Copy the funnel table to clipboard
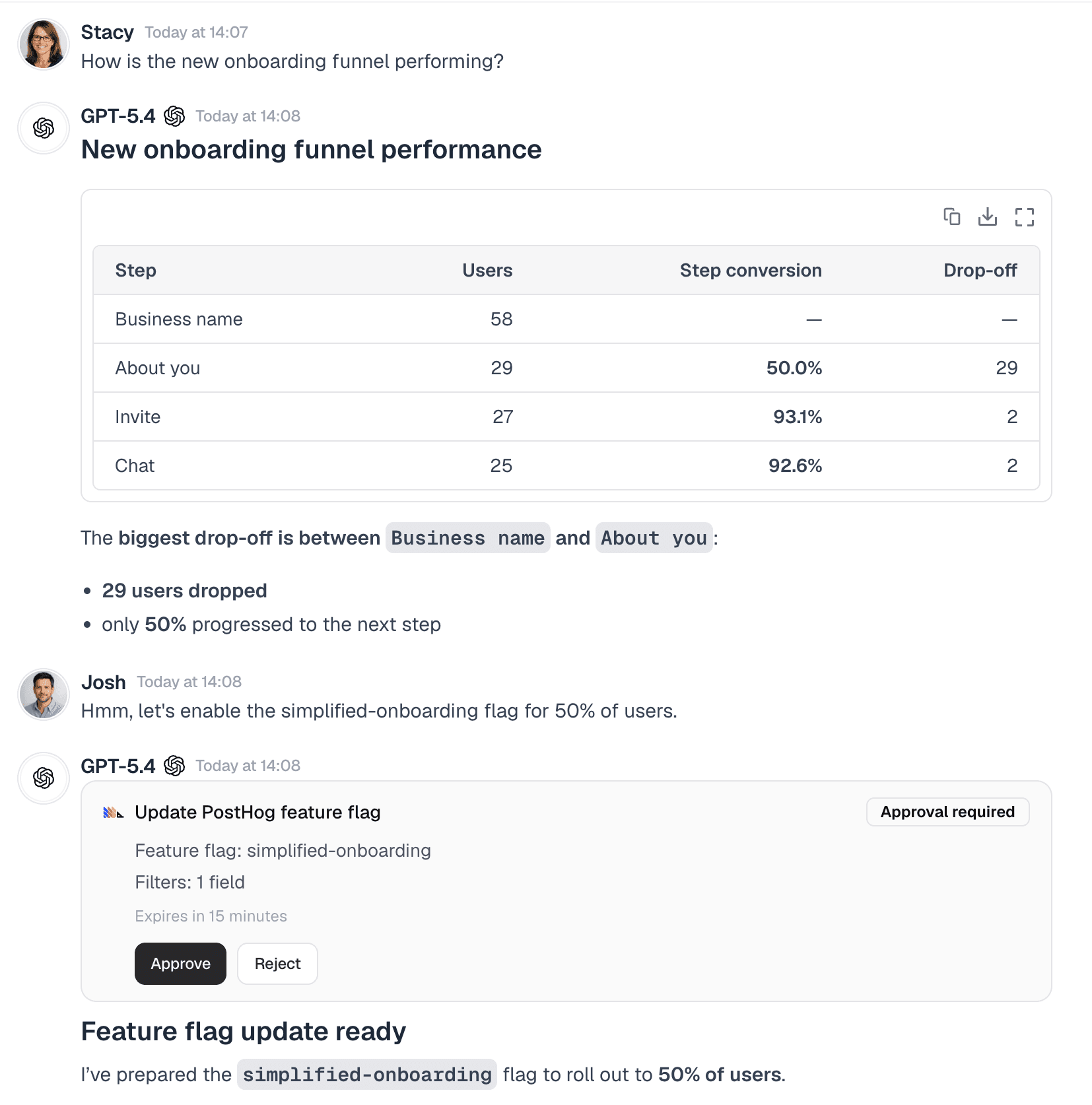 pos(952,217)
